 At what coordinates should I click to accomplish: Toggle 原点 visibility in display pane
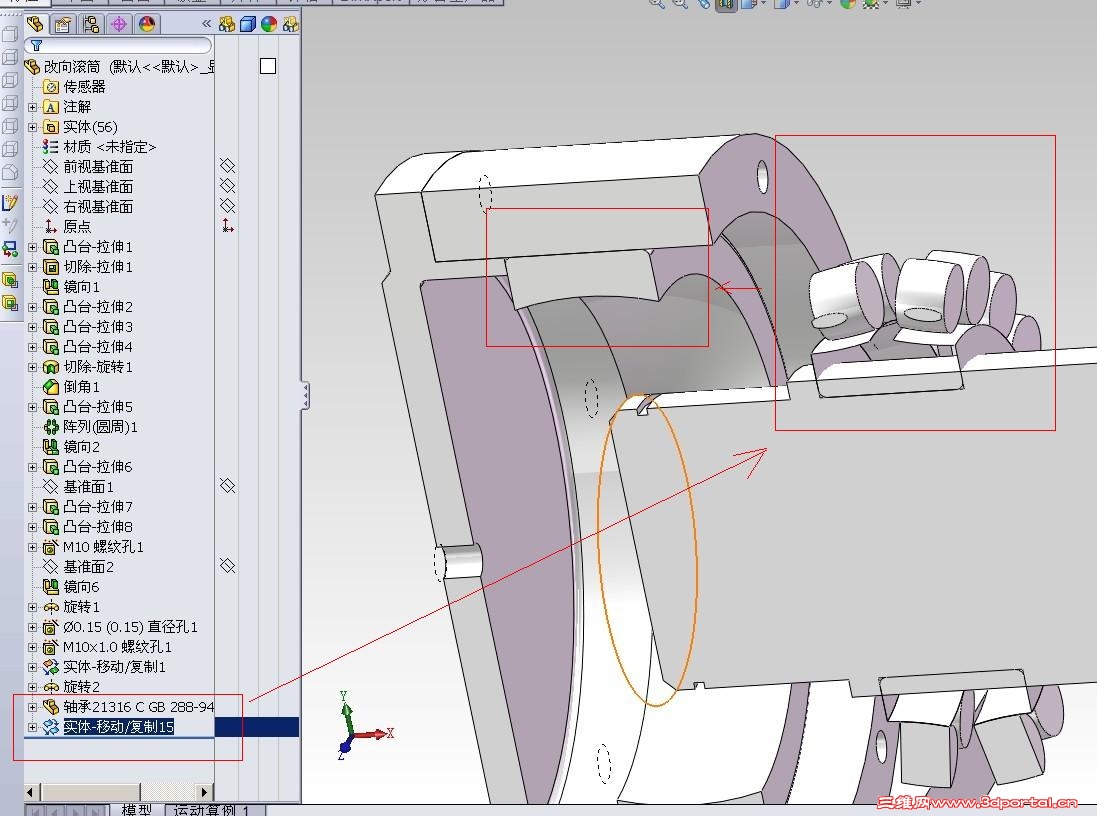[227, 226]
